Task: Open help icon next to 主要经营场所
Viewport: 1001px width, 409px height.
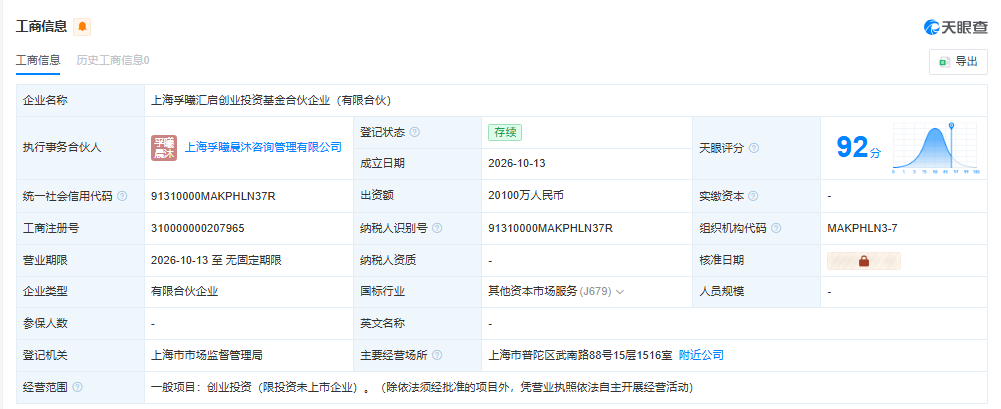Action: [x=437, y=355]
